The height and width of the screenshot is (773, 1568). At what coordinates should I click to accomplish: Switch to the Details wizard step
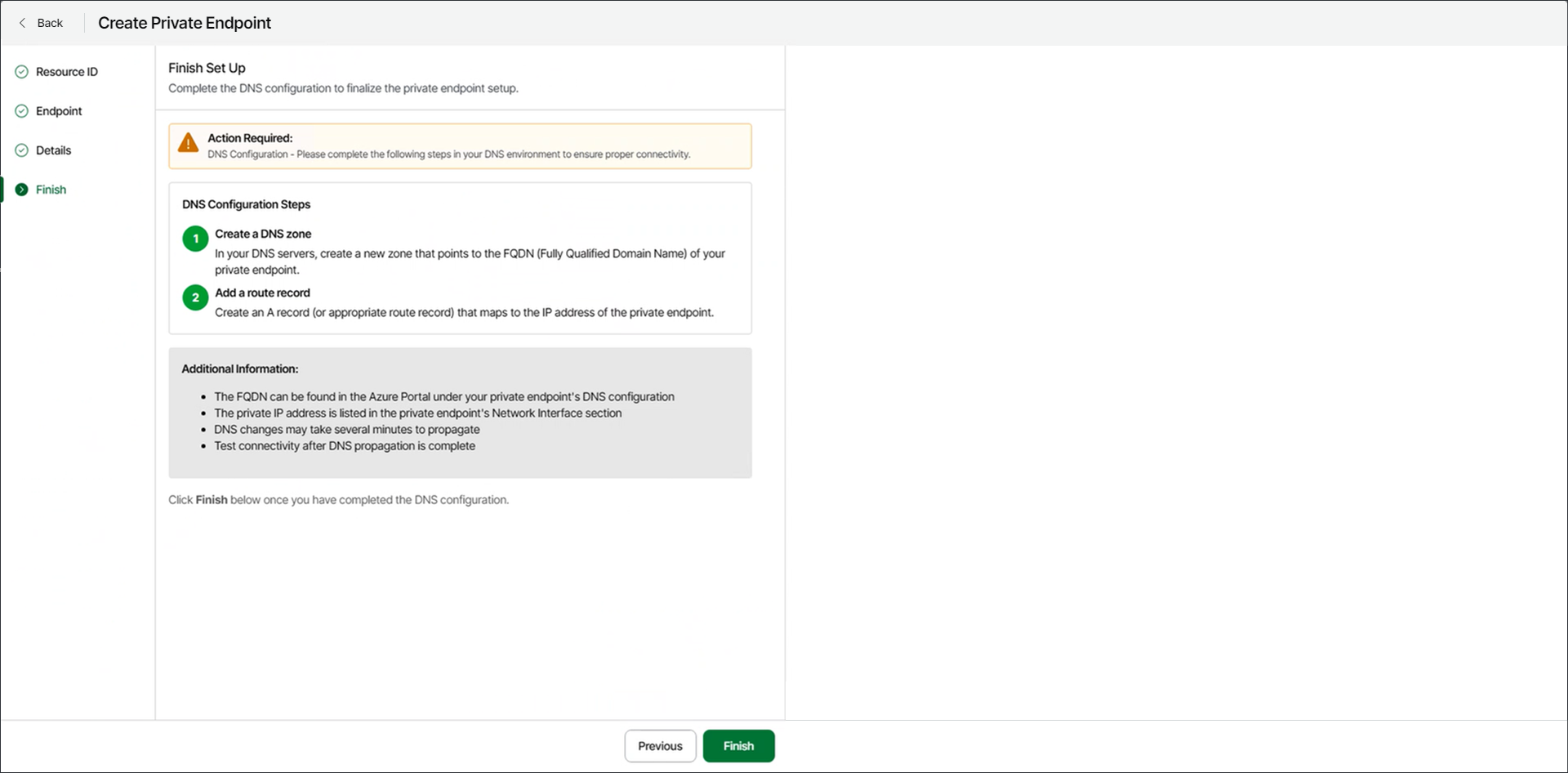pyautogui.click(x=54, y=150)
